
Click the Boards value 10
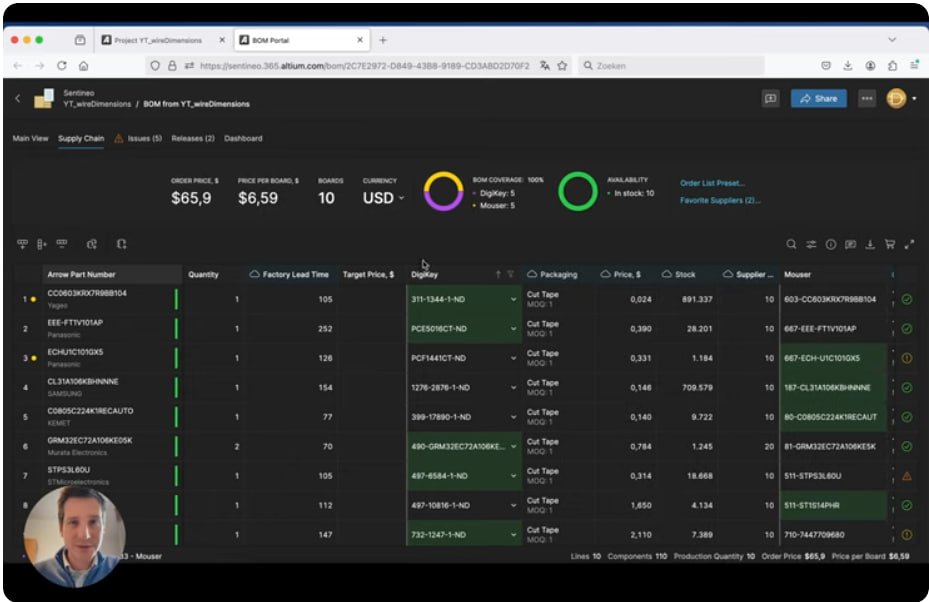tap(326, 198)
